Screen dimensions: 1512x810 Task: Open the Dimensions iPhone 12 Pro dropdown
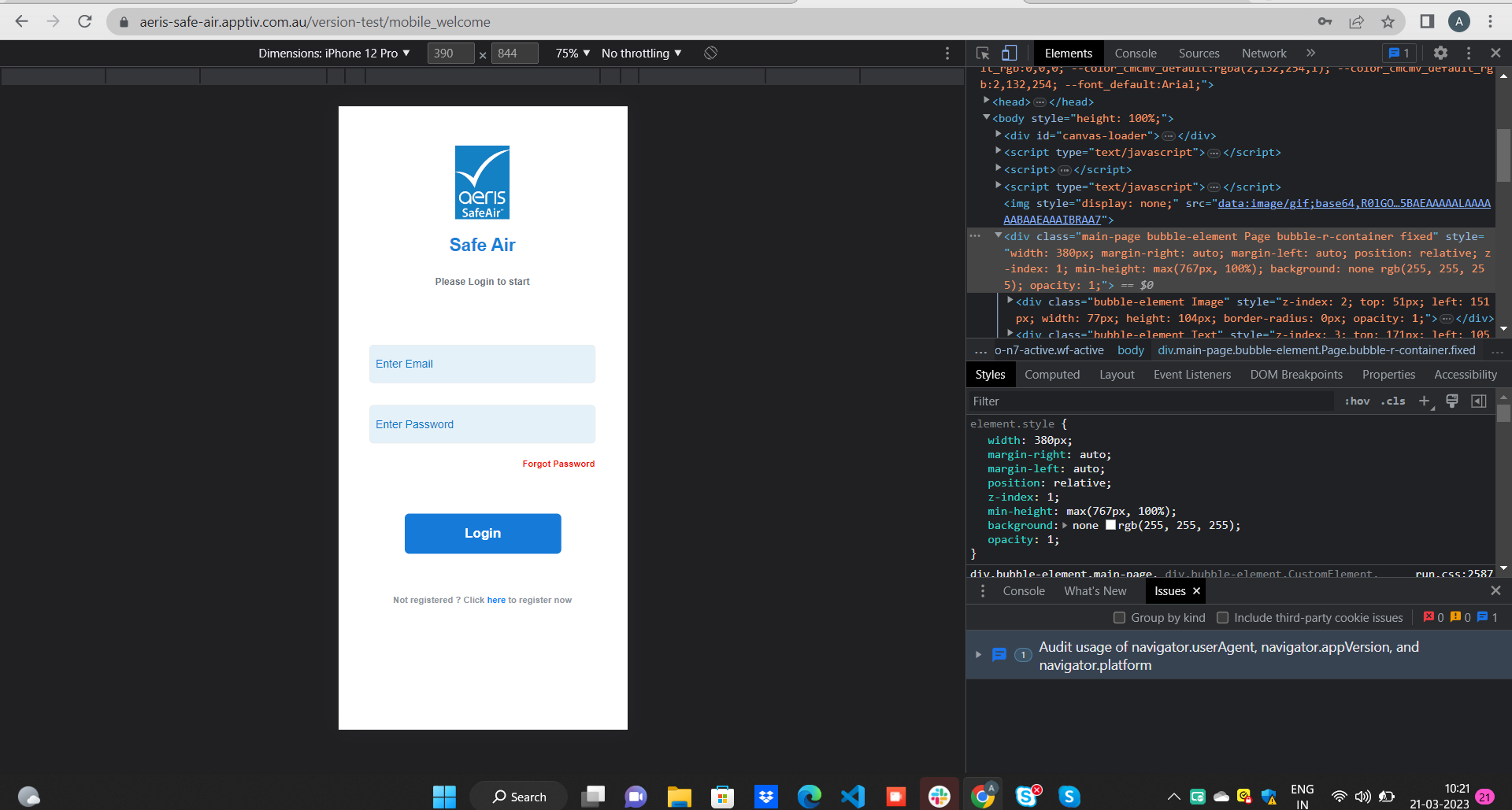tap(334, 54)
